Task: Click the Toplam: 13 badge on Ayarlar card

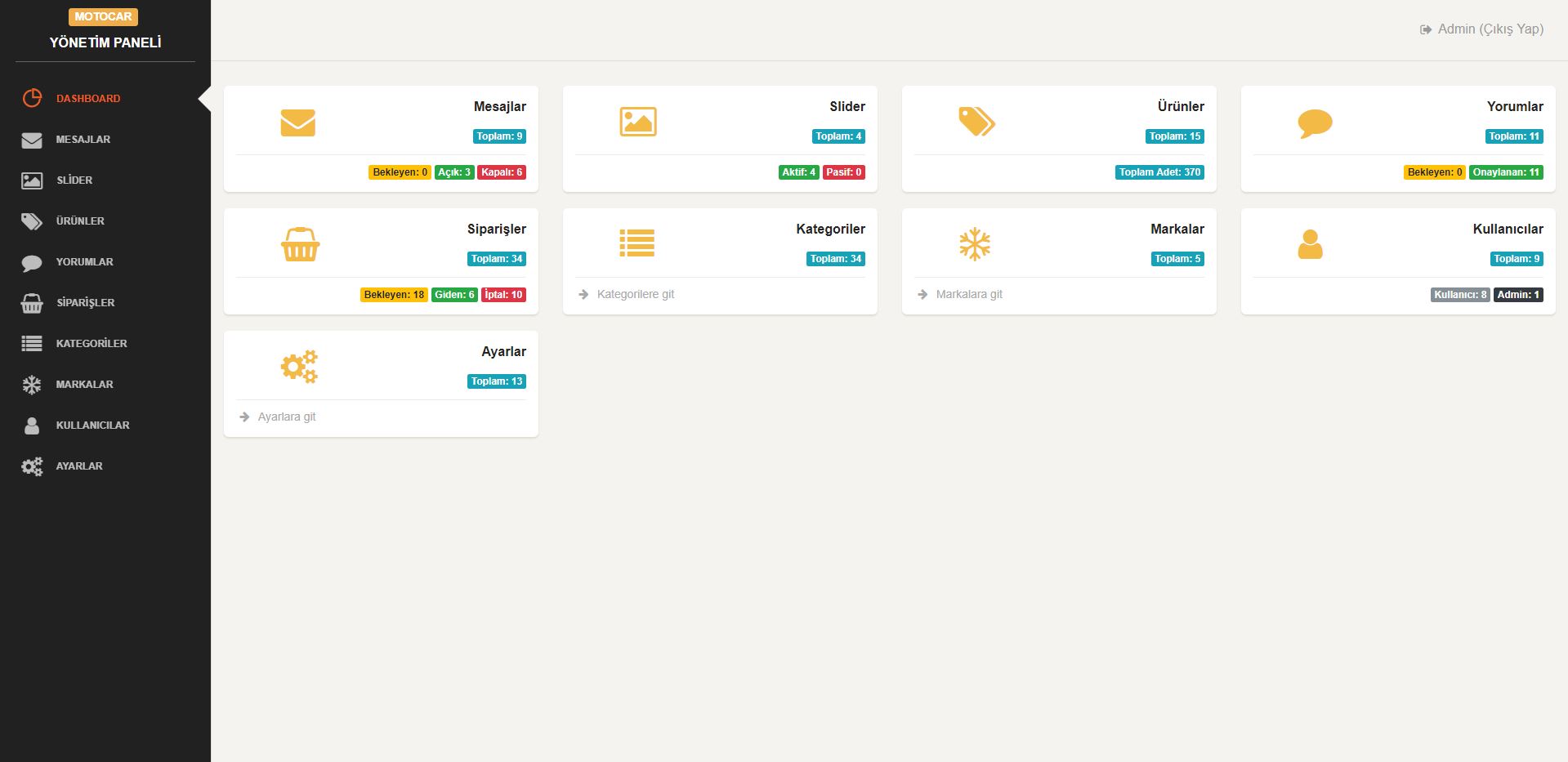Action: coord(497,381)
